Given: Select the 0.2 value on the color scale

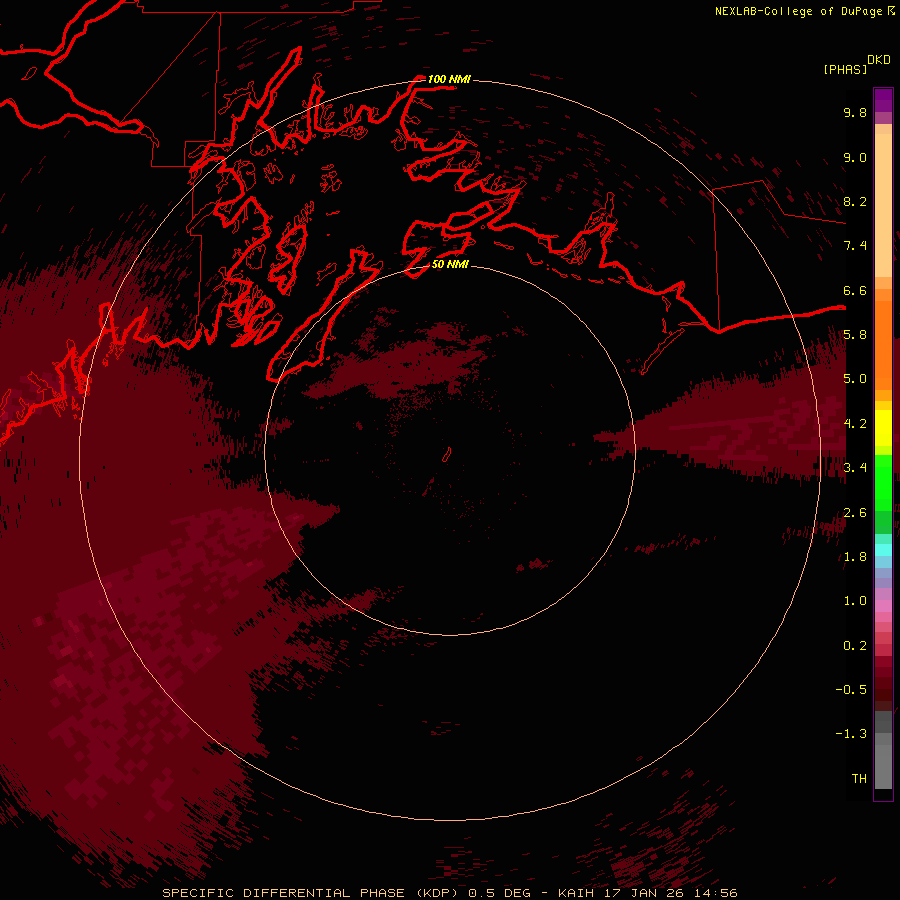Looking at the screenshot, I should (x=855, y=646).
